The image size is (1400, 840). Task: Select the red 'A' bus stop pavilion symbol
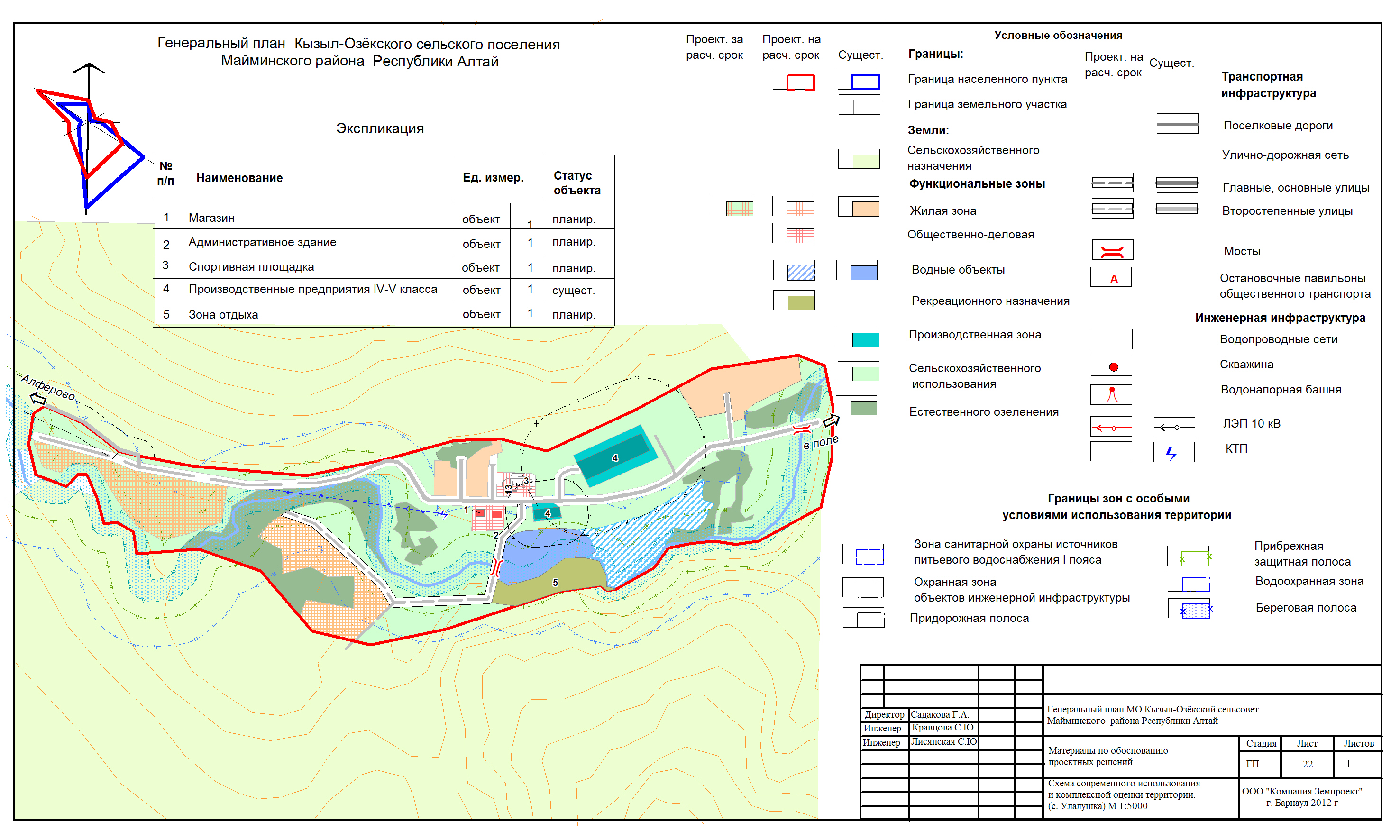[x=1111, y=277]
